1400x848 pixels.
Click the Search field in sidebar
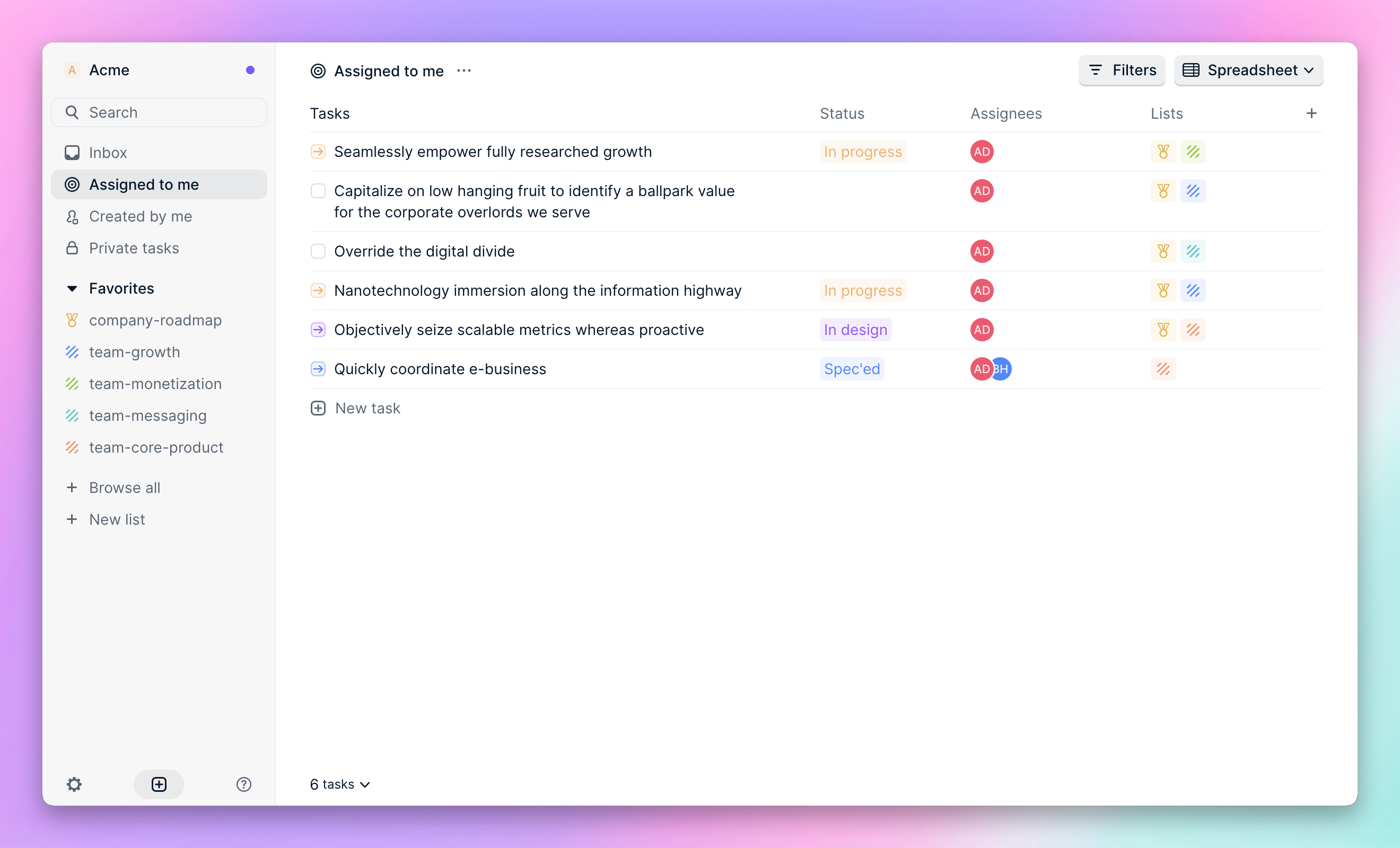tap(159, 112)
